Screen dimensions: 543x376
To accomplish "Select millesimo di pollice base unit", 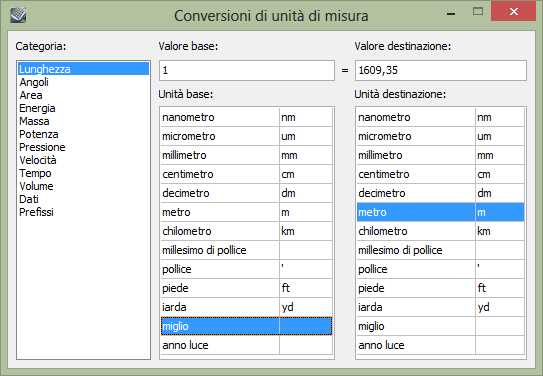I will click(x=246, y=250).
